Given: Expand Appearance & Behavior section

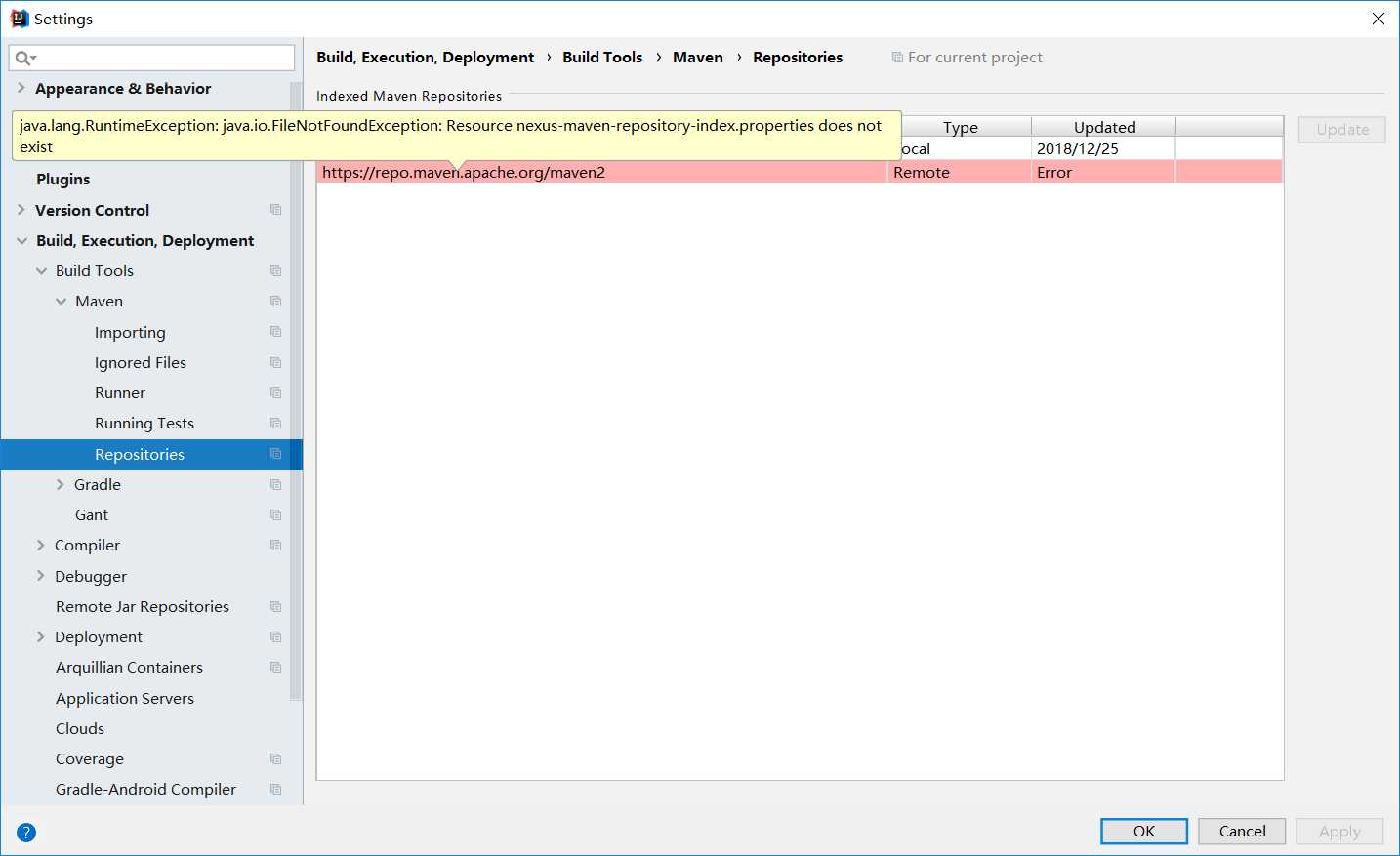Looking at the screenshot, I should (x=21, y=88).
